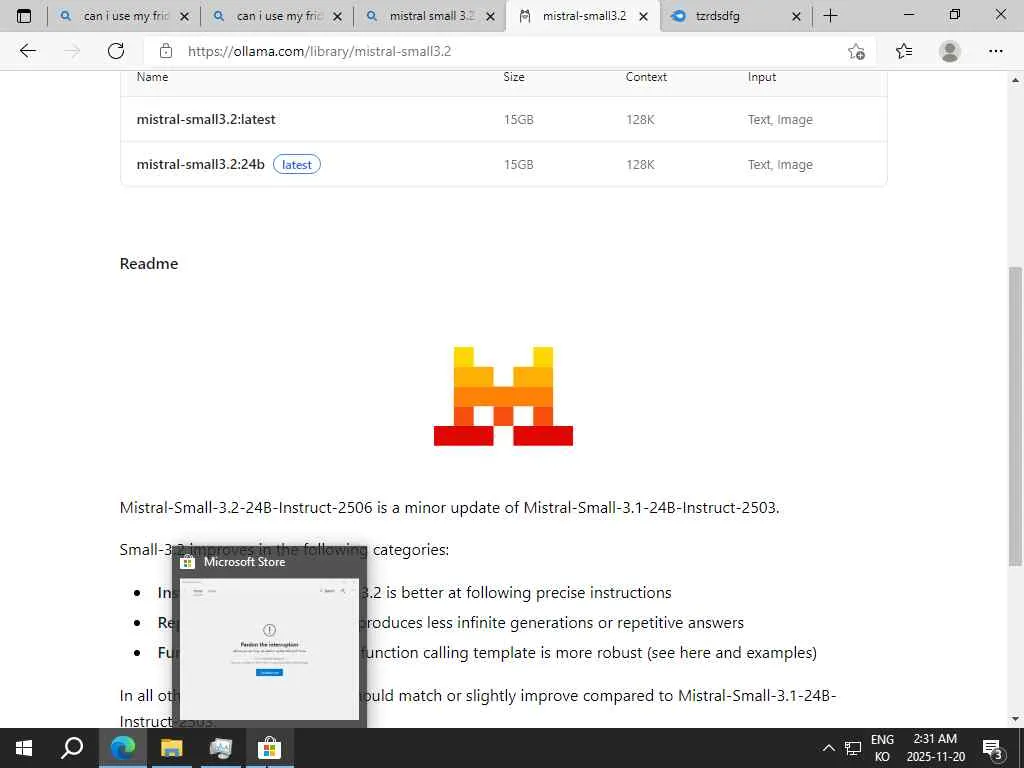Viewport: 1024px width, 768px height.
Task: Open Windows taskbar search
Action: click(x=72, y=748)
